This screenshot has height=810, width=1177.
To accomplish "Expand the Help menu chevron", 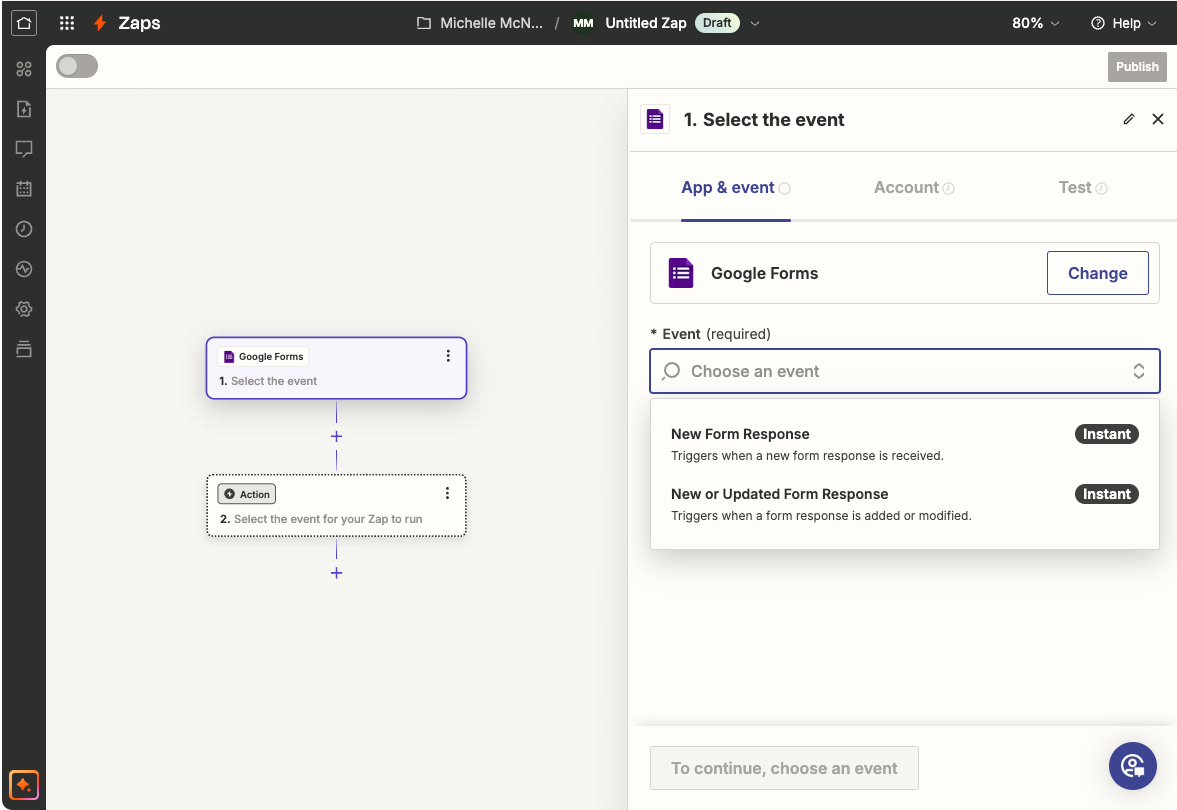I will pos(1152,23).
